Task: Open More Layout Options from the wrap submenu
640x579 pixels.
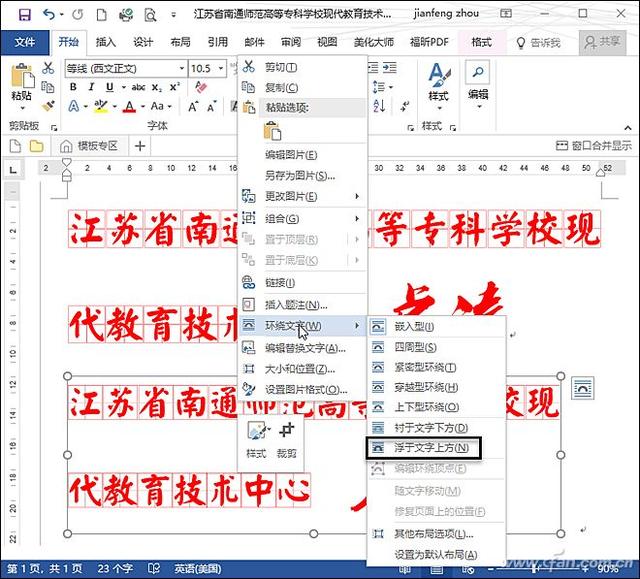Action: tap(436, 534)
